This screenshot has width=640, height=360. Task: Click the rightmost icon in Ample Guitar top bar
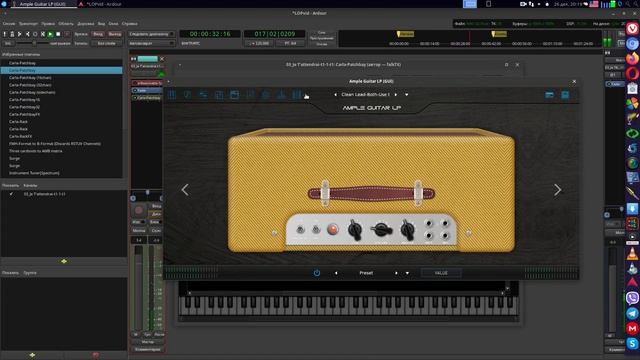coord(565,95)
